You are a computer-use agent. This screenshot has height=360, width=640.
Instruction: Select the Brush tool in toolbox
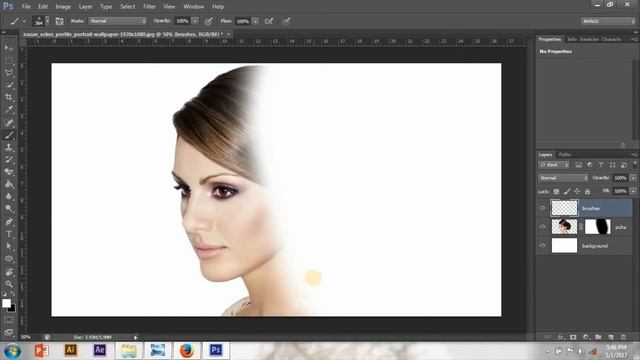point(9,135)
